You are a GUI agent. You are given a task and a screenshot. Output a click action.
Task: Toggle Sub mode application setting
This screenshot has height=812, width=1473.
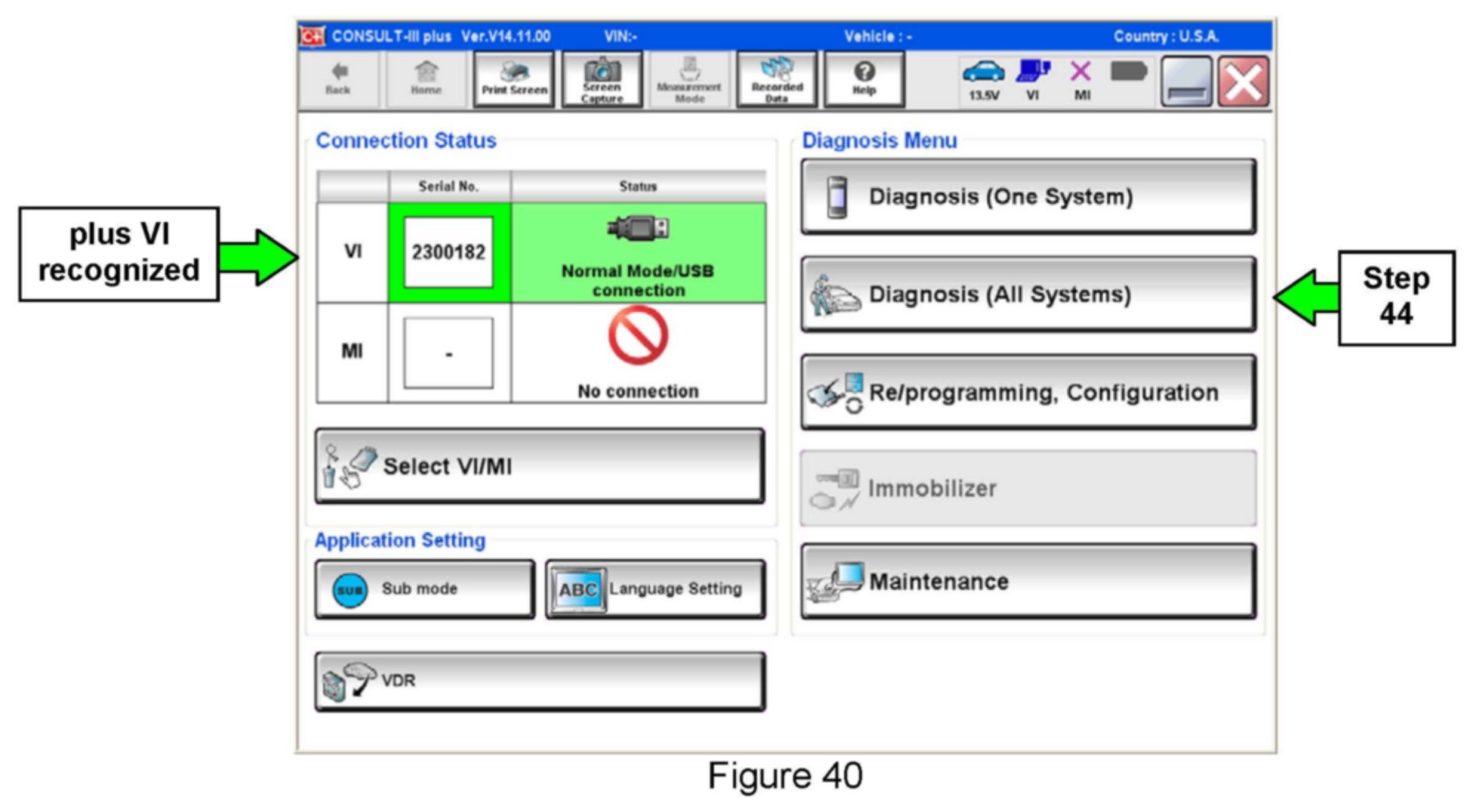(424, 589)
